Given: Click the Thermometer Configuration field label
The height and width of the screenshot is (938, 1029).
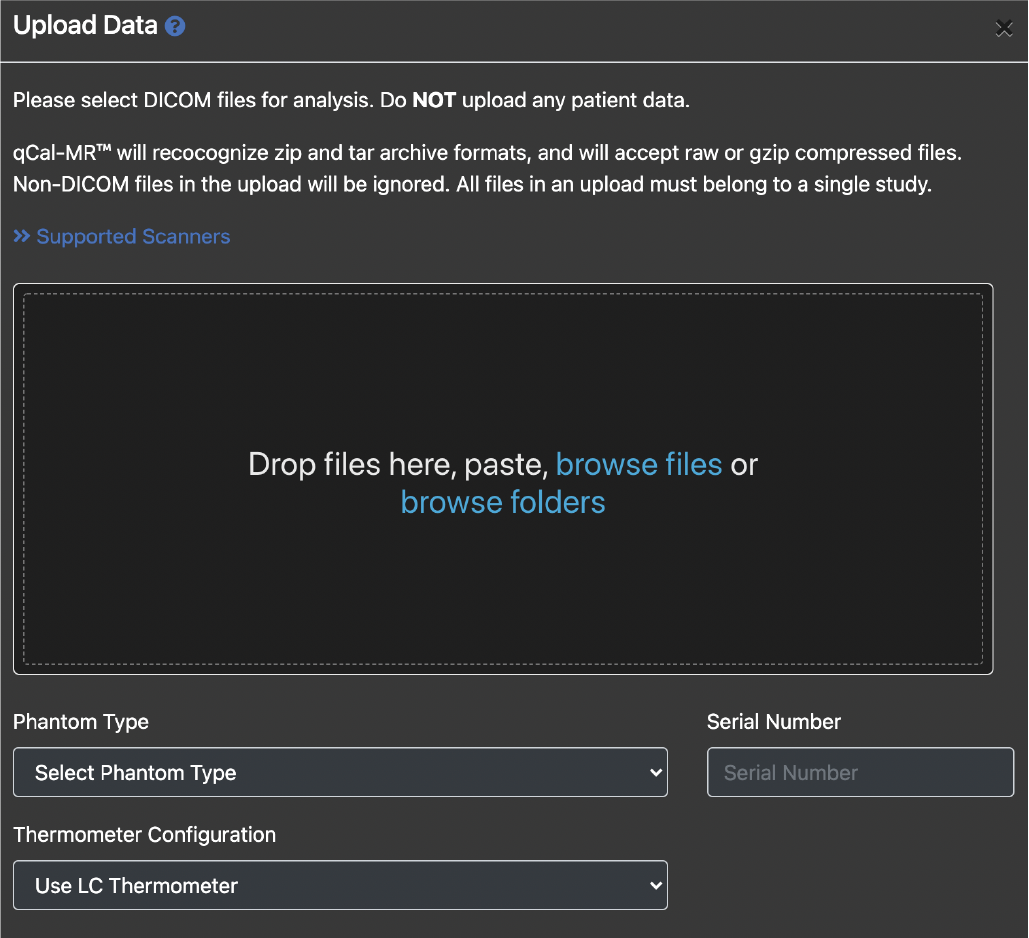Looking at the screenshot, I should tap(144, 834).
